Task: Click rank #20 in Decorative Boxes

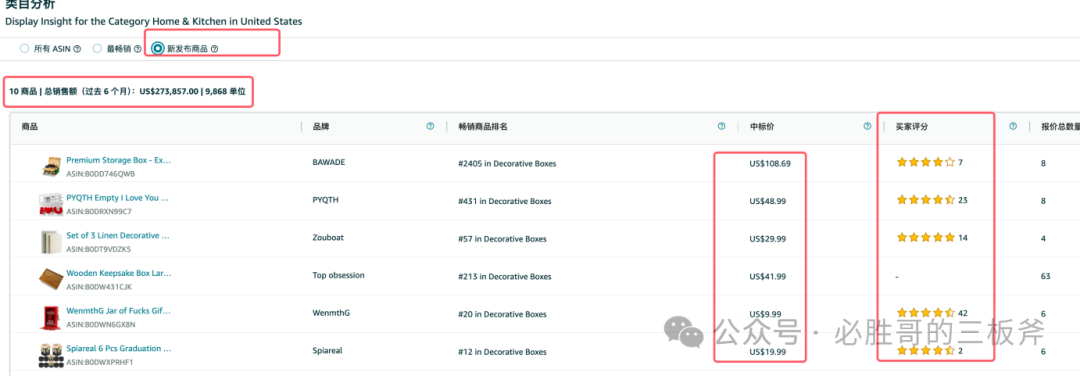Action: click(502, 315)
